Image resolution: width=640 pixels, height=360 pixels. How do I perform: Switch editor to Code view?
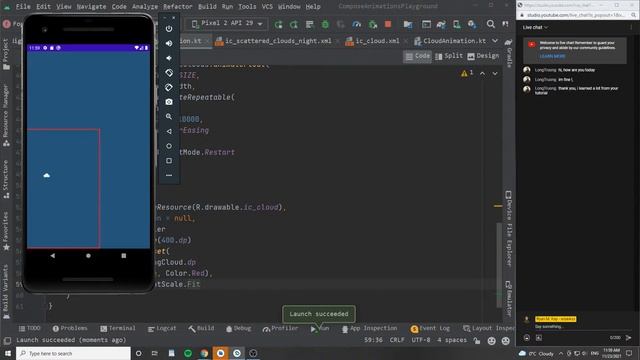[418, 56]
